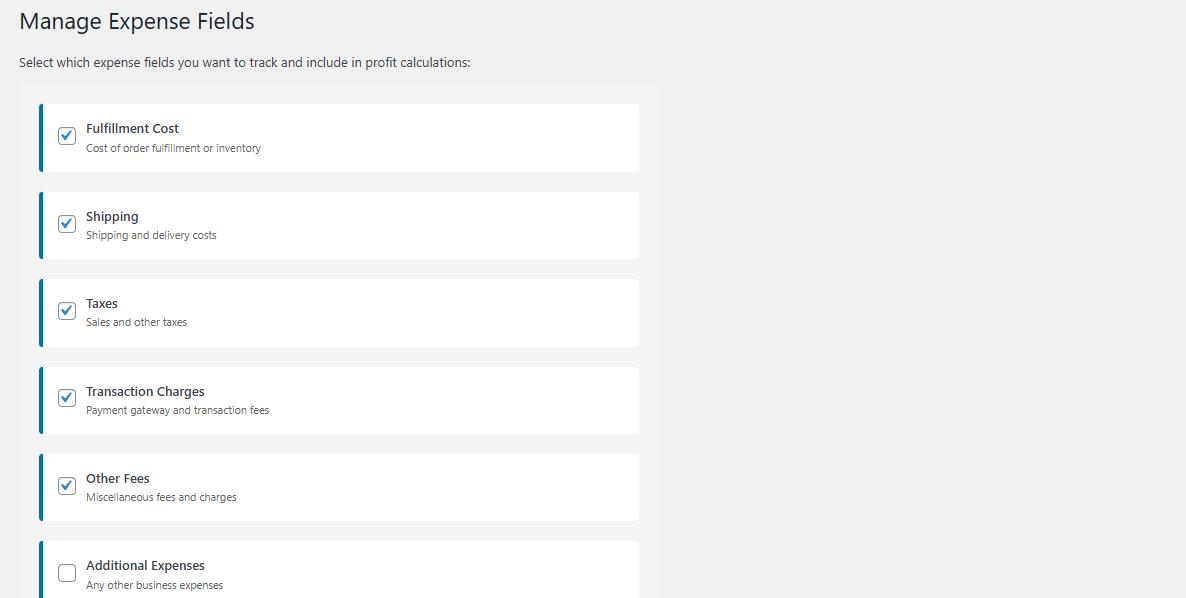Click the Transaction Charges label
The height and width of the screenshot is (598, 1186).
coord(145,391)
